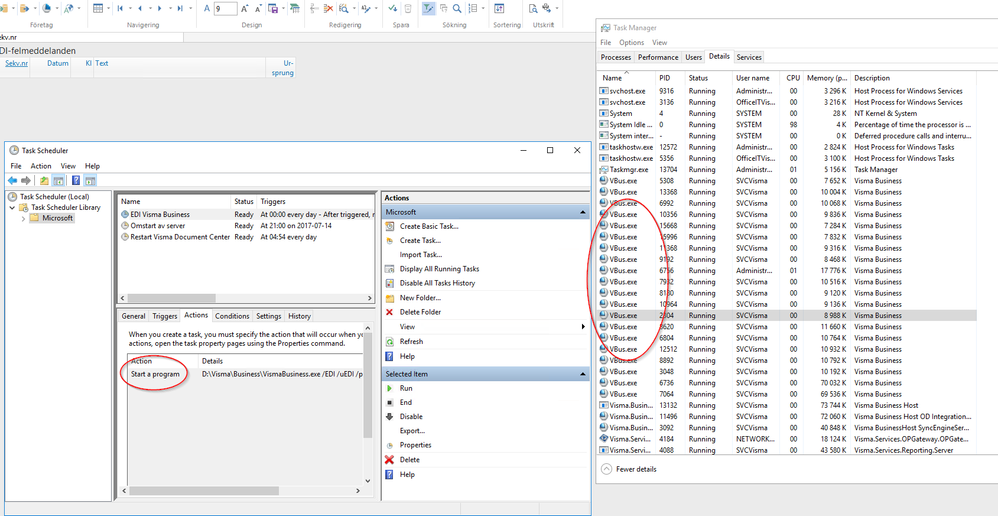
Task: Open dropdown arrow next to save layout icon
Action: click(x=282, y=8)
